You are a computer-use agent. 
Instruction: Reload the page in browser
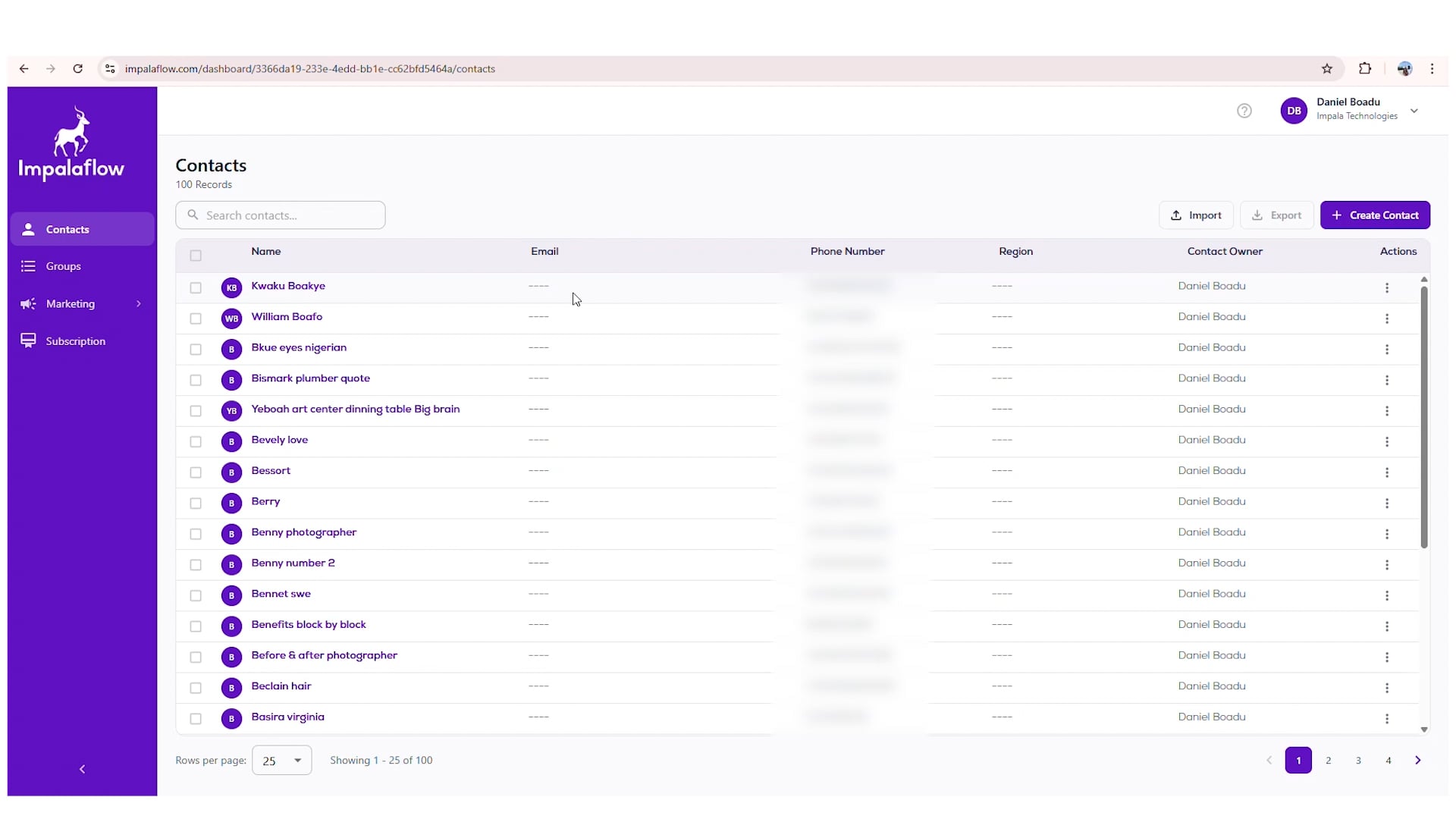point(77,69)
